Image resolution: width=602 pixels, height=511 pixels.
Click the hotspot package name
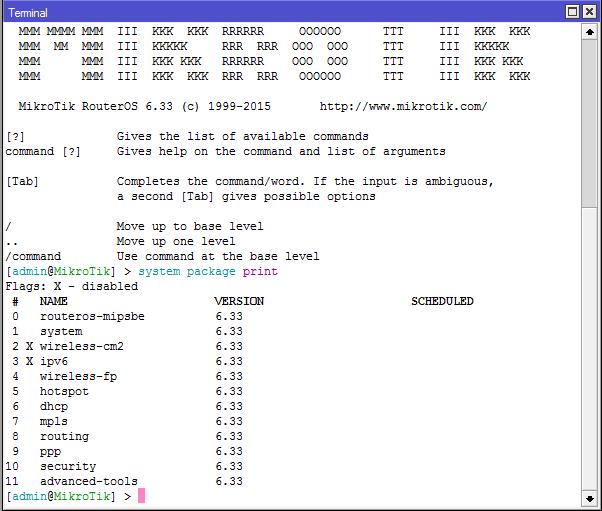(x=64, y=392)
